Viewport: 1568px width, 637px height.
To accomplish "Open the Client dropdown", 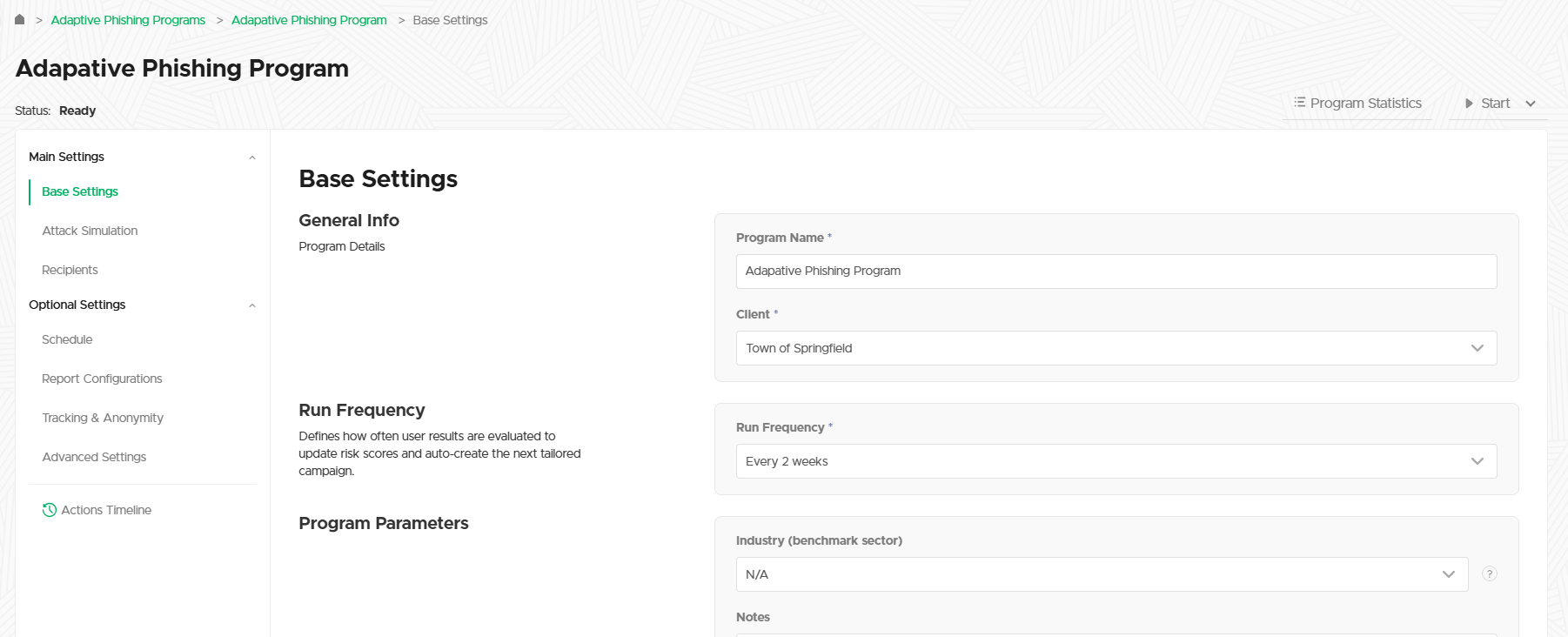I will pyautogui.click(x=1116, y=348).
